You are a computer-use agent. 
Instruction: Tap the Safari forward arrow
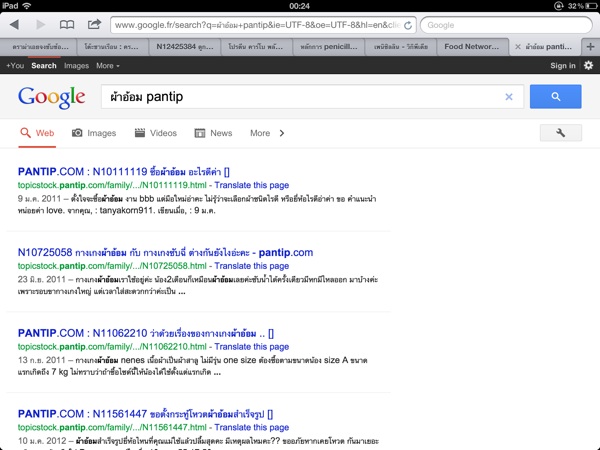(x=41, y=25)
